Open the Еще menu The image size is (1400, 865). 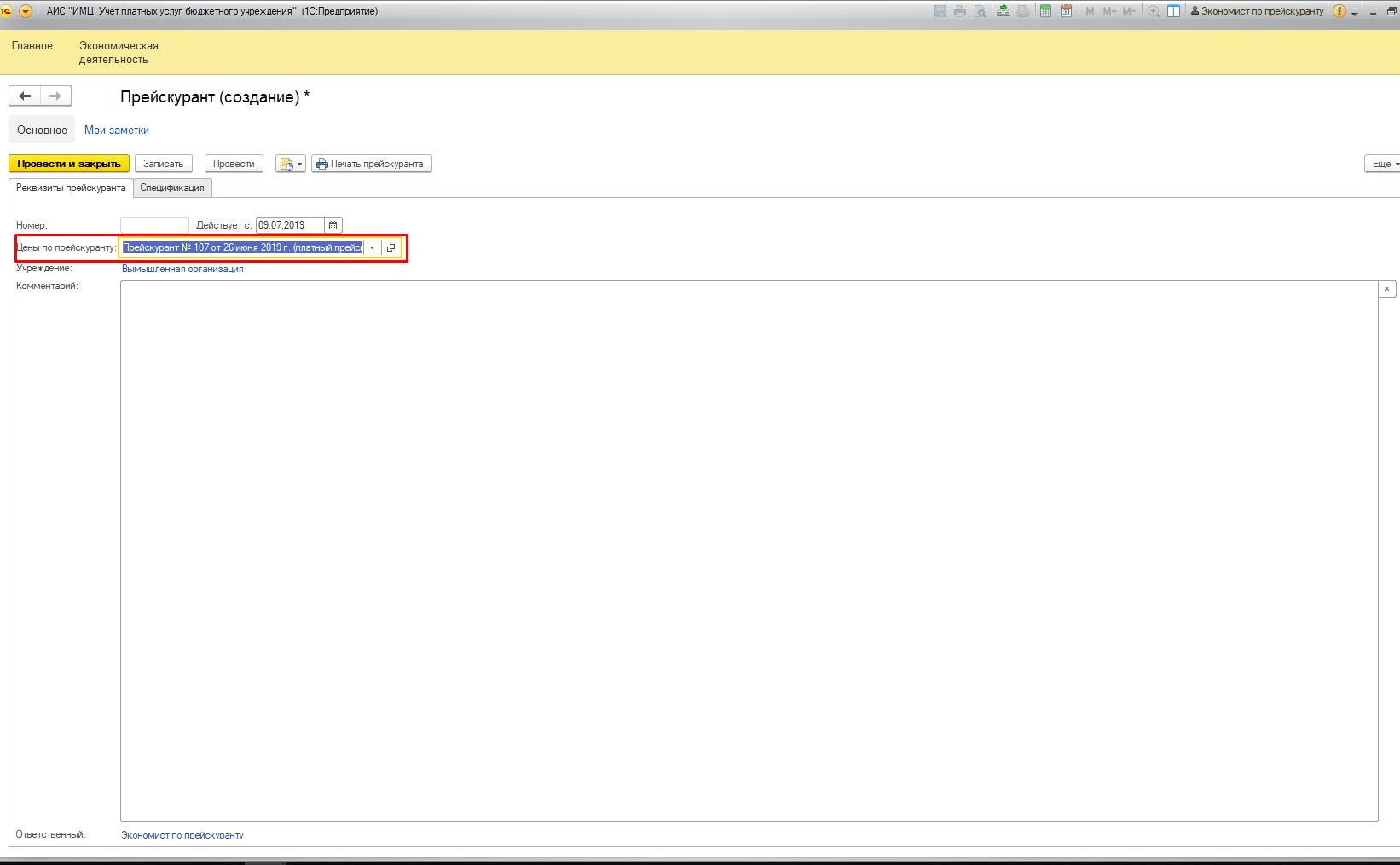click(1382, 164)
